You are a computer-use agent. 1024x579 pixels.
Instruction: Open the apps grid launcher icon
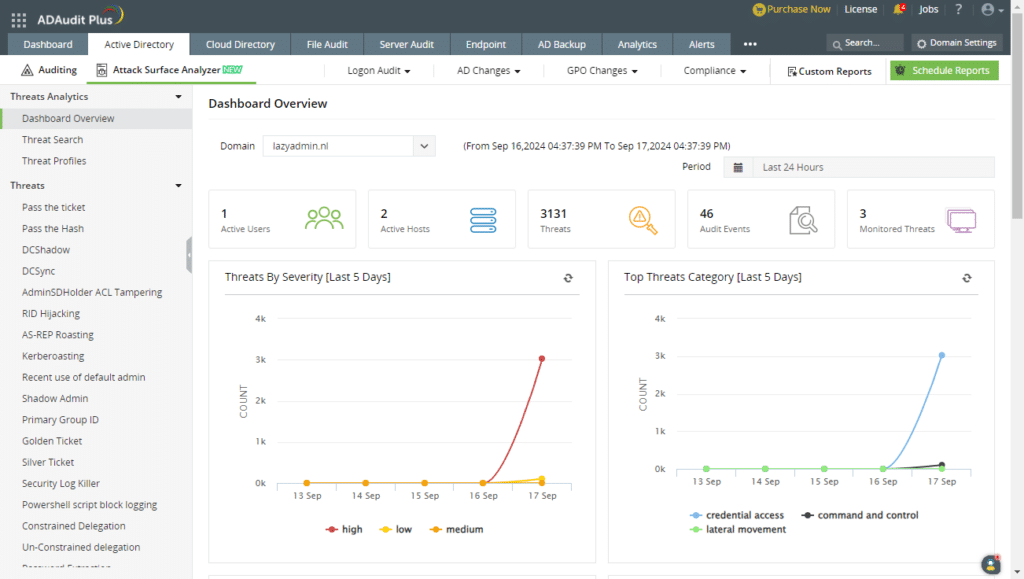pyautogui.click(x=19, y=20)
